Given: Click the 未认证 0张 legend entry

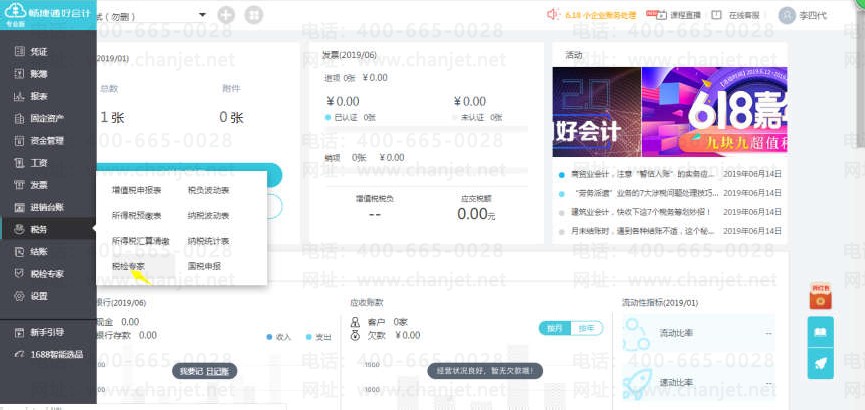Looking at the screenshot, I should tap(478, 118).
